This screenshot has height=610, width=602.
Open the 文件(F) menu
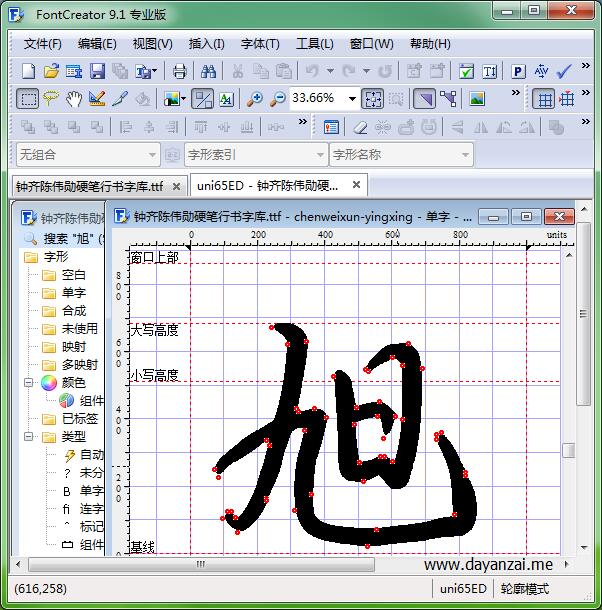click(x=42, y=44)
